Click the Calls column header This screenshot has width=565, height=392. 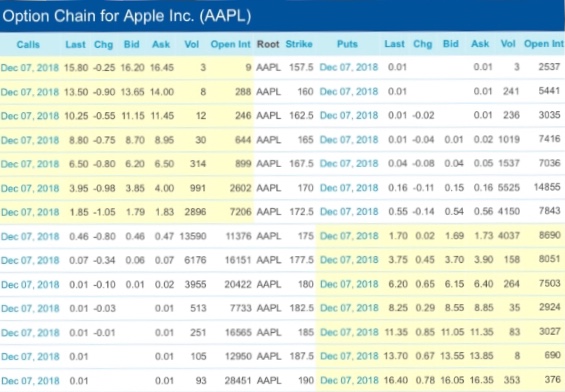(x=28, y=44)
